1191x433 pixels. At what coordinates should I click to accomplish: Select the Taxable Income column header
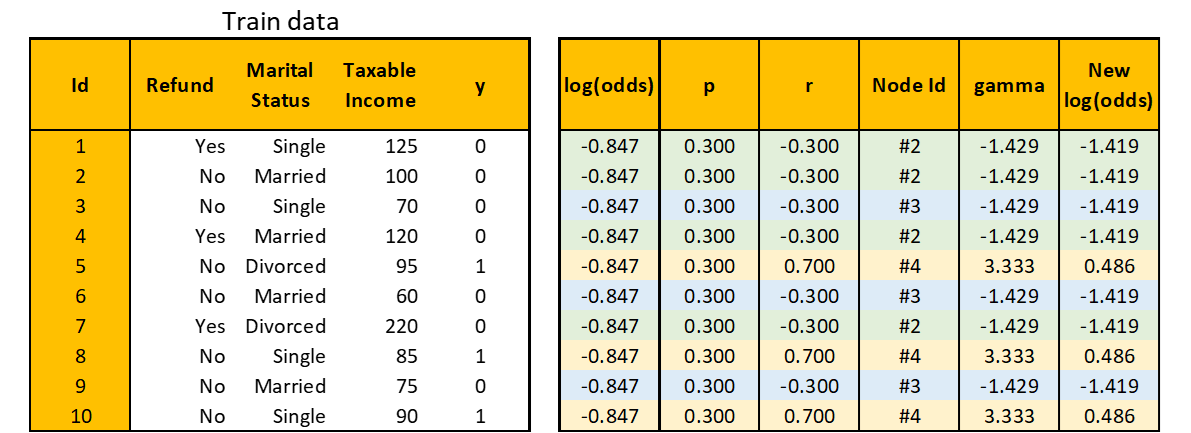[379, 85]
